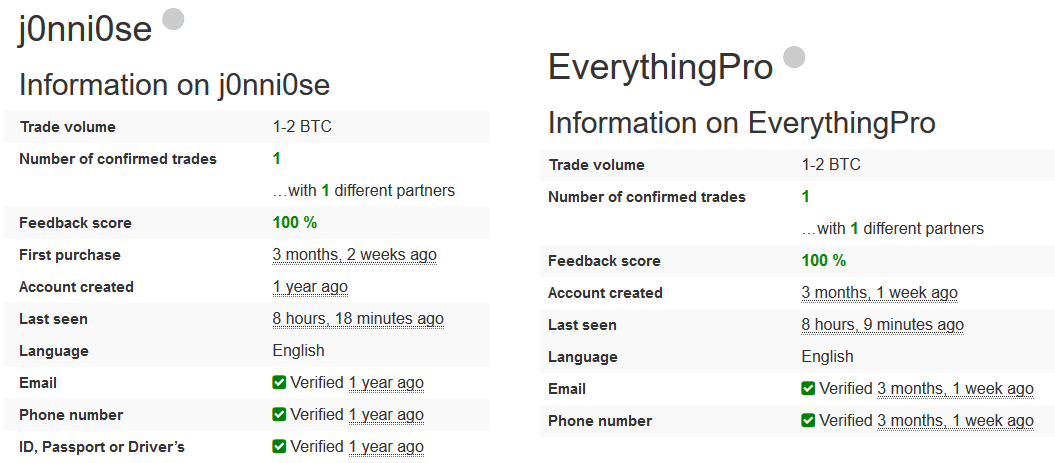Viewport: 1055px width, 463px height.
Task: Click j0nni0se's ID, Passport verified check icon
Action: point(279,446)
